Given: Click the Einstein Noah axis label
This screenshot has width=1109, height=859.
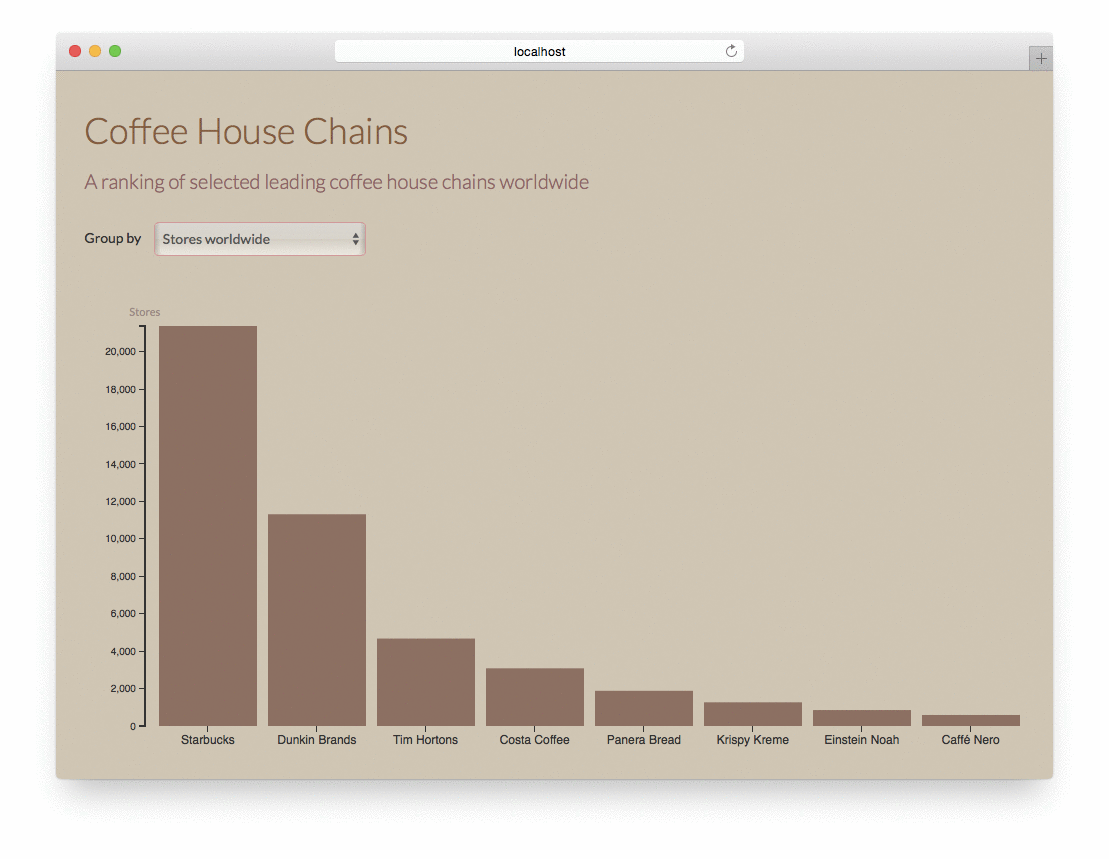Looking at the screenshot, I should (x=861, y=740).
